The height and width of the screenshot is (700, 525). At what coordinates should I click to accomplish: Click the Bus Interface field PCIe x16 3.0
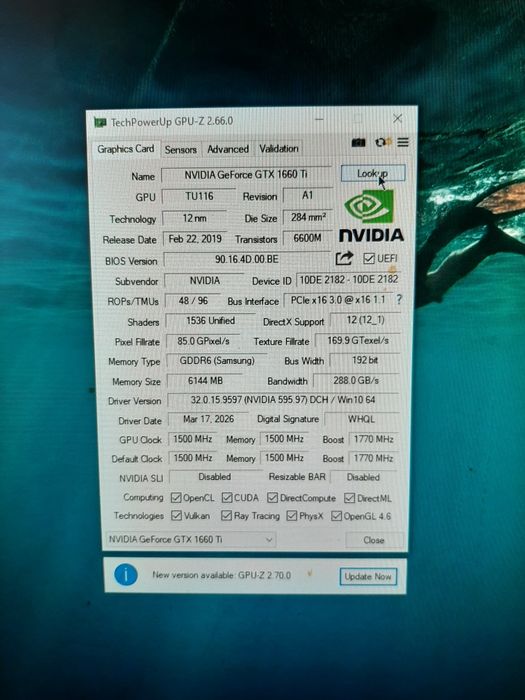click(x=338, y=300)
